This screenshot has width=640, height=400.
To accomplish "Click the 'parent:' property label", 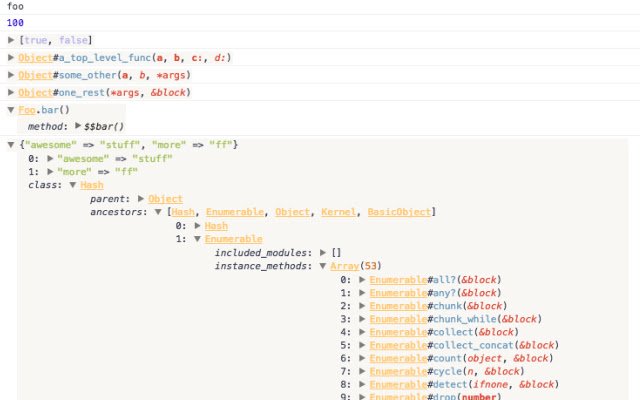I will click(110, 199).
